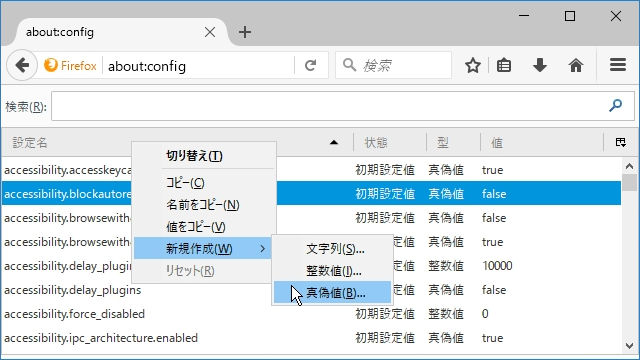Close the about:config tab
The image size is (640, 360).
click(x=210, y=32)
